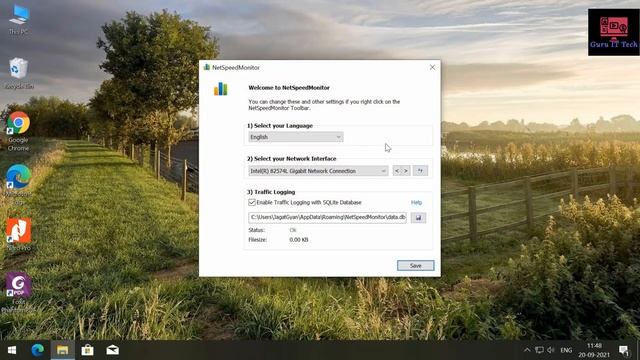Screen dimensions: 640x360
Task: Click the network tray icon
Action: point(539,350)
